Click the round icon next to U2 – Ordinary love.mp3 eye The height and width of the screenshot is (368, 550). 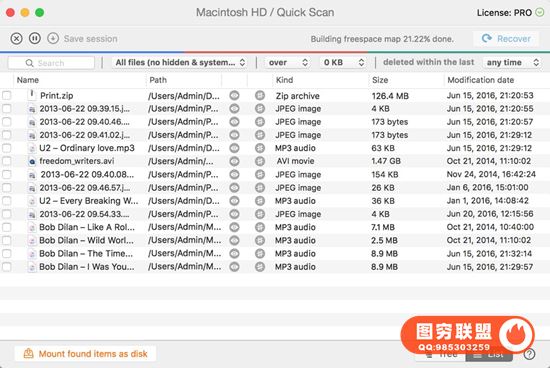260,148
